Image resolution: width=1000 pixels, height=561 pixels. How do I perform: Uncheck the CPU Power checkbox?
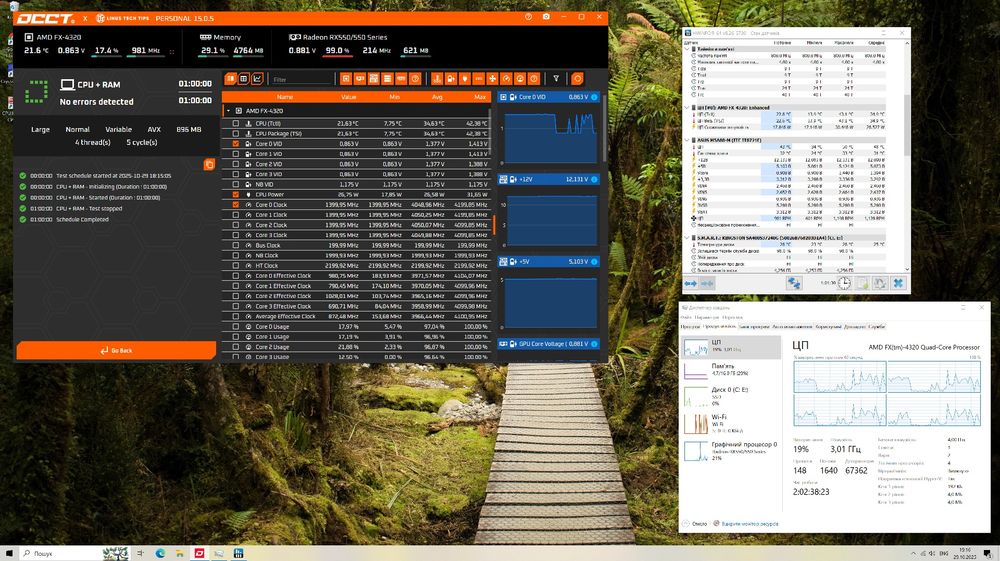[236, 194]
